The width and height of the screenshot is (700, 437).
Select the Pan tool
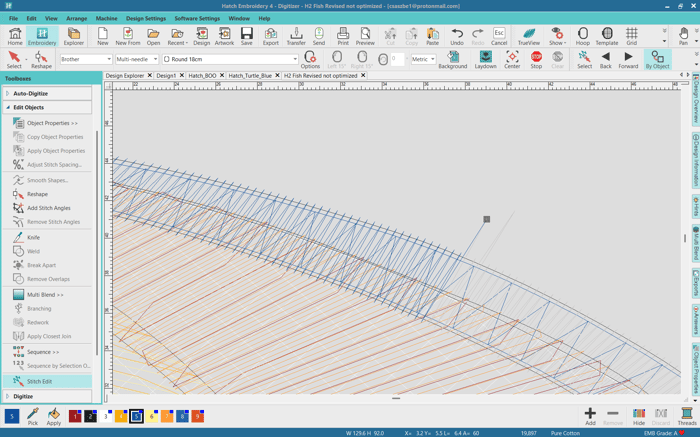click(x=683, y=36)
